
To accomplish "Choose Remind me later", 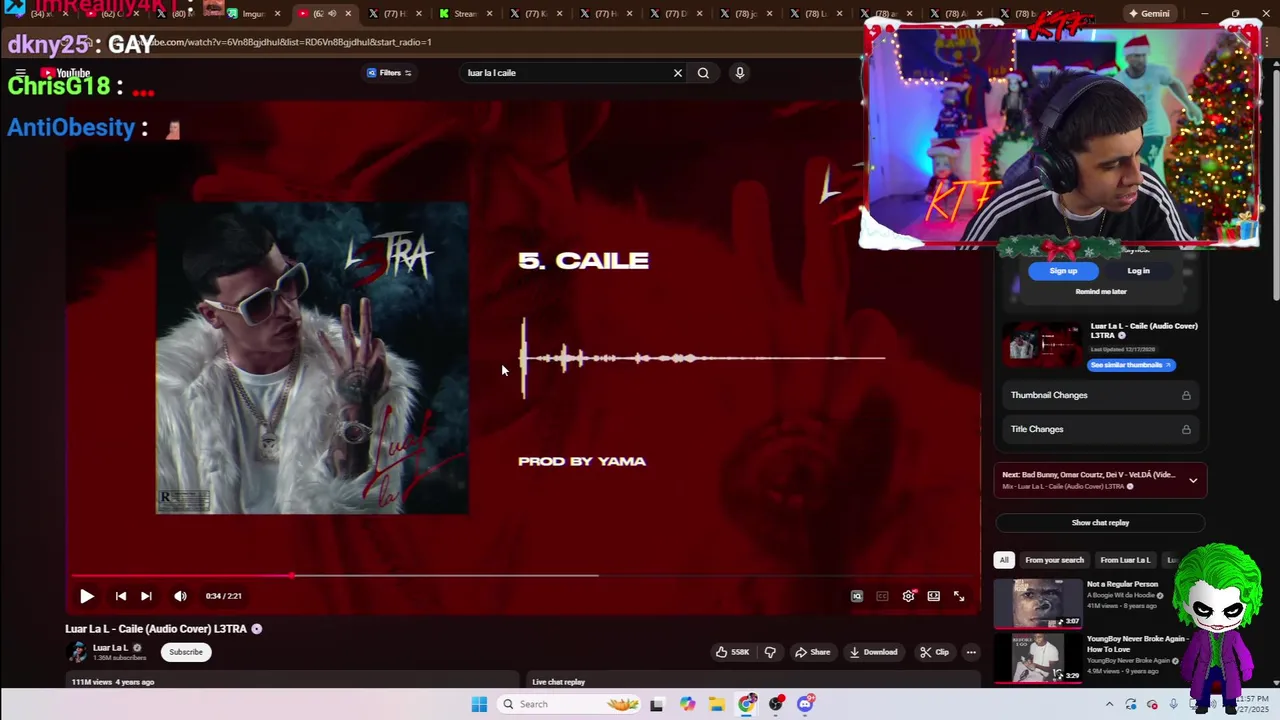I will 1100,292.
